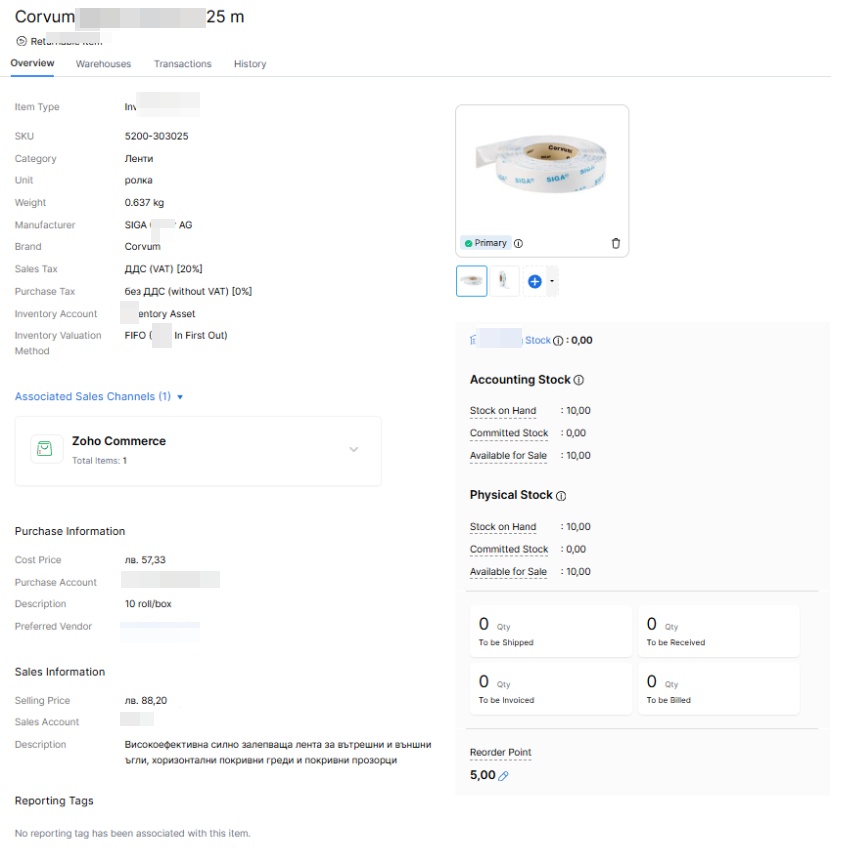Switch to the Warehouses tab

(x=103, y=63)
